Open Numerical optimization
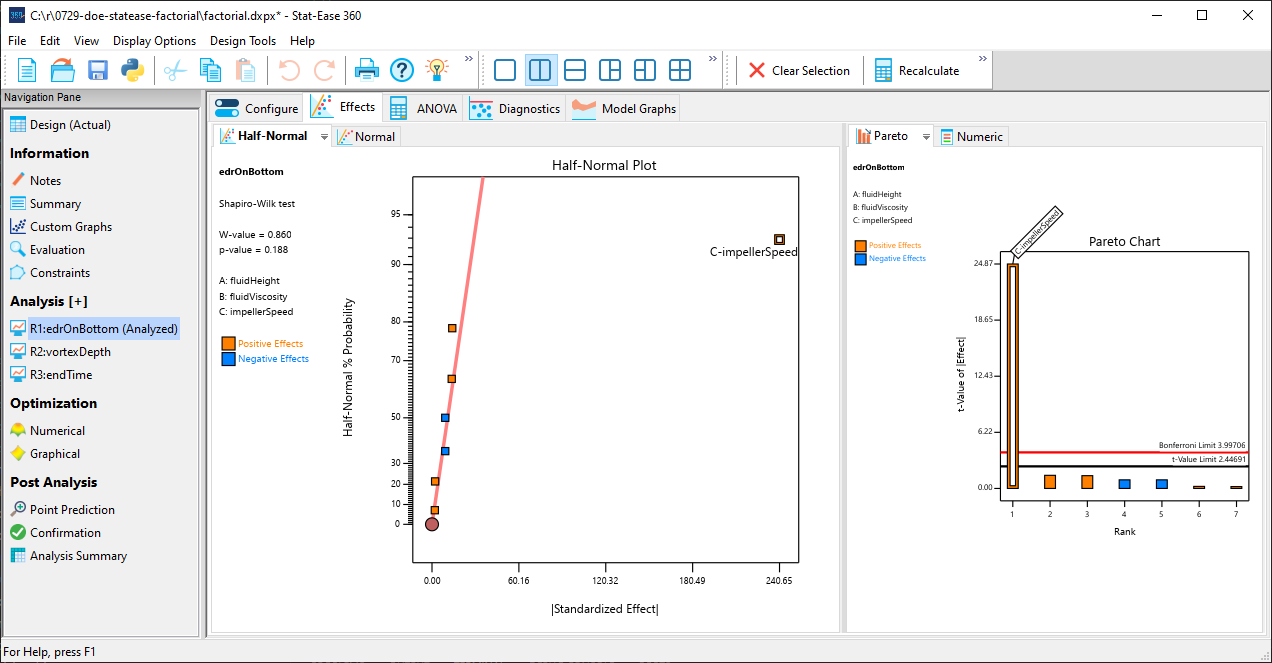1272x663 pixels. (47, 431)
